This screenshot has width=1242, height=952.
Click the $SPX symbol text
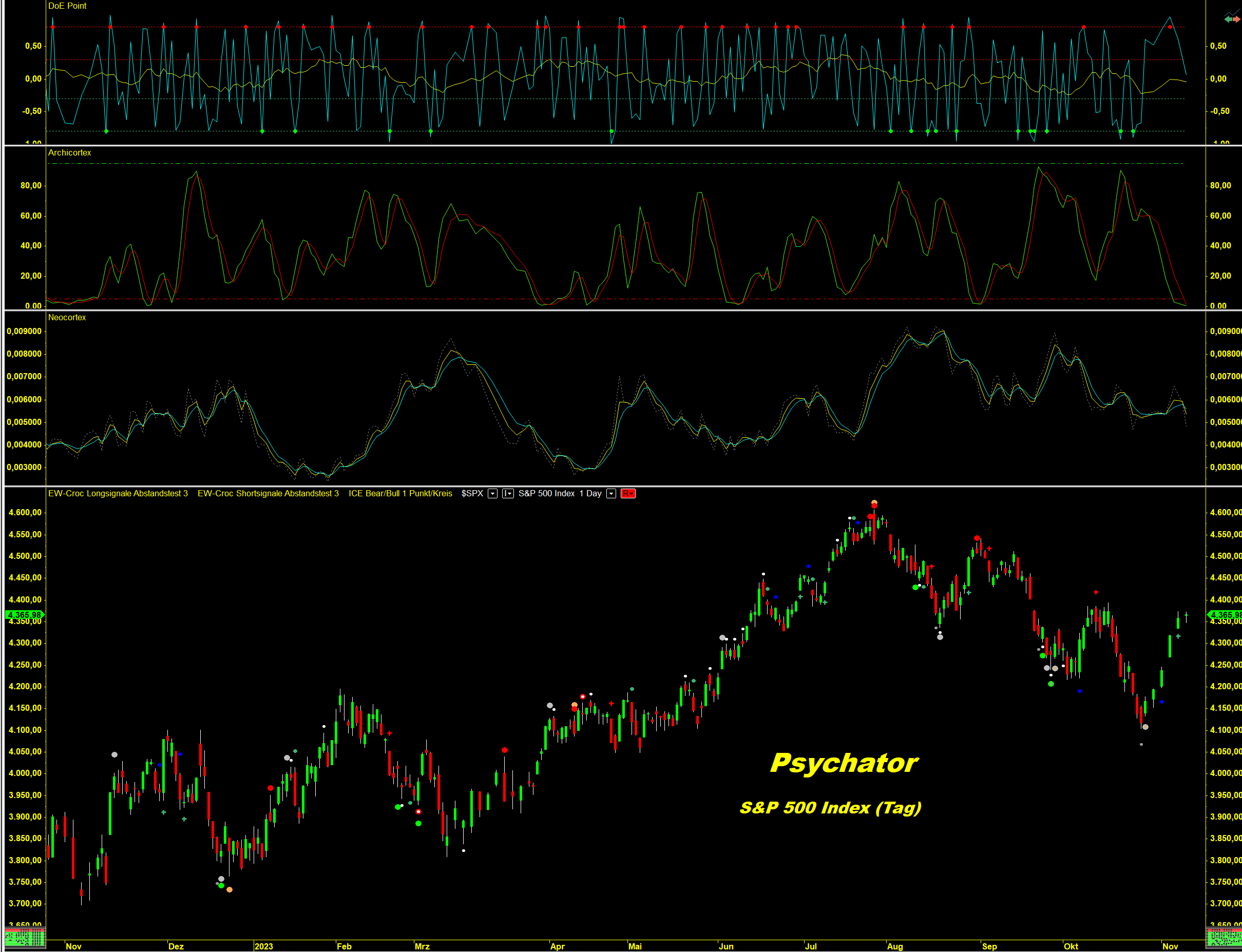tap(472, 494)
